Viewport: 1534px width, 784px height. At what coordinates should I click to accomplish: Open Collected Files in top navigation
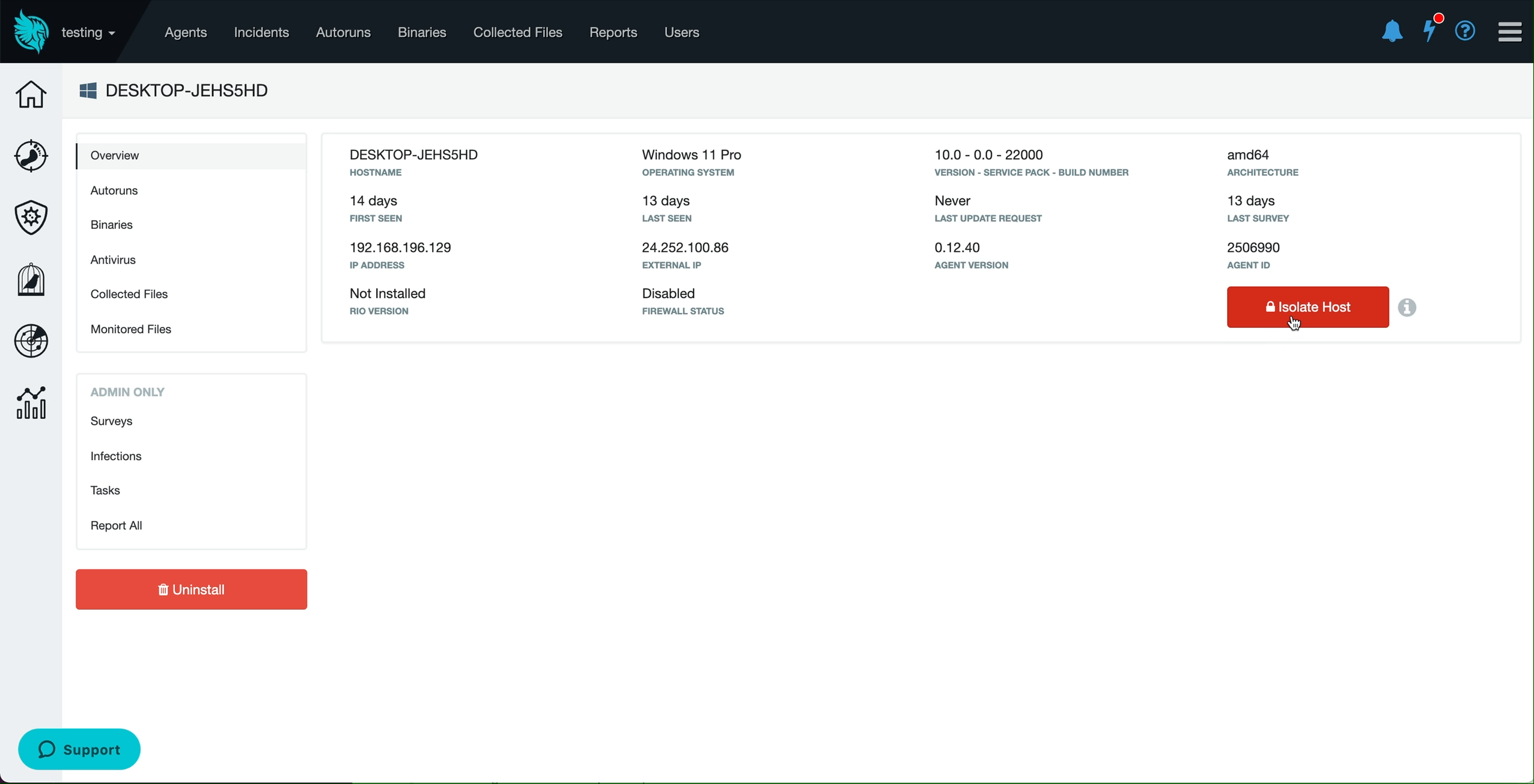point(517,32)
